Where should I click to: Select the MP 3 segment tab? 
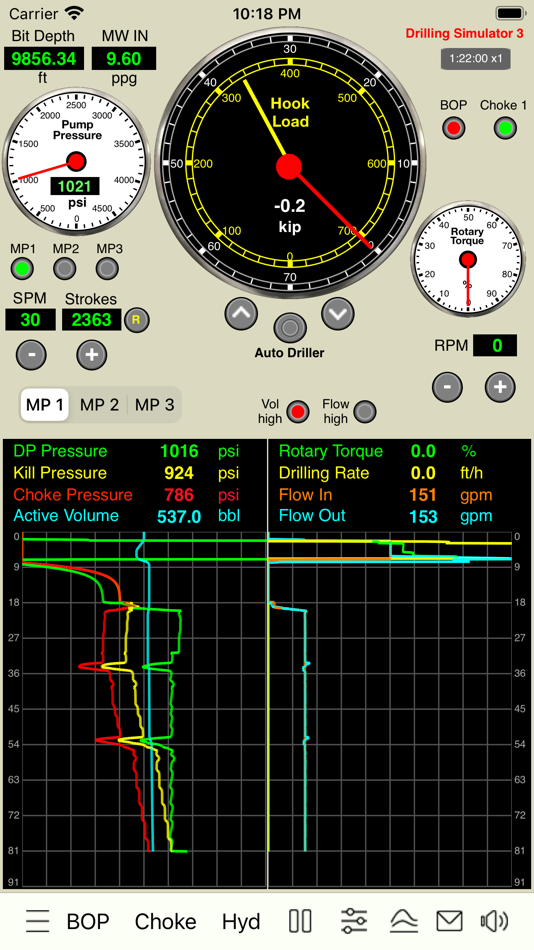click(x=154, y=405)
